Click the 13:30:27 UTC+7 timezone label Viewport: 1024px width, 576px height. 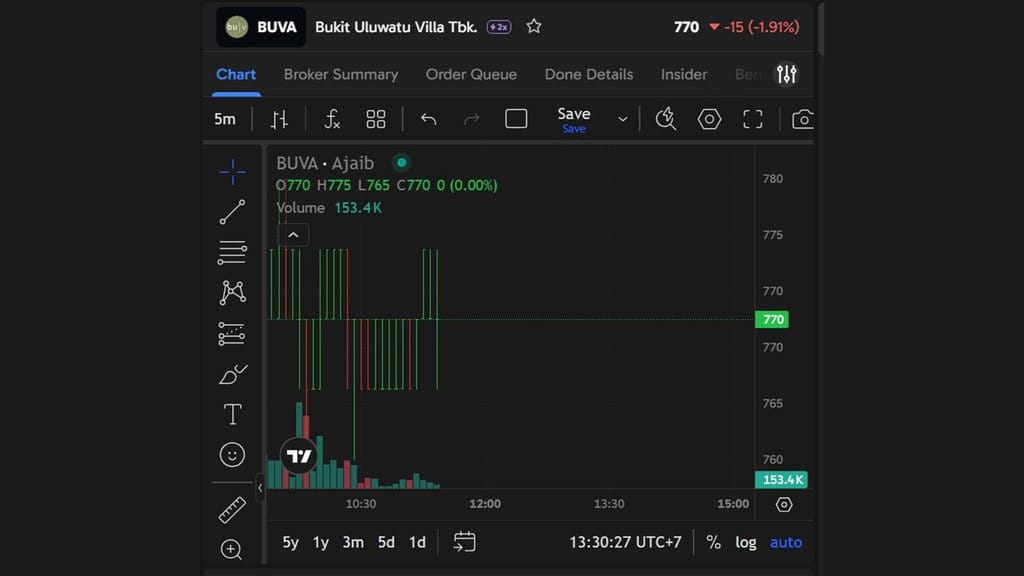(x=625, y=542)
